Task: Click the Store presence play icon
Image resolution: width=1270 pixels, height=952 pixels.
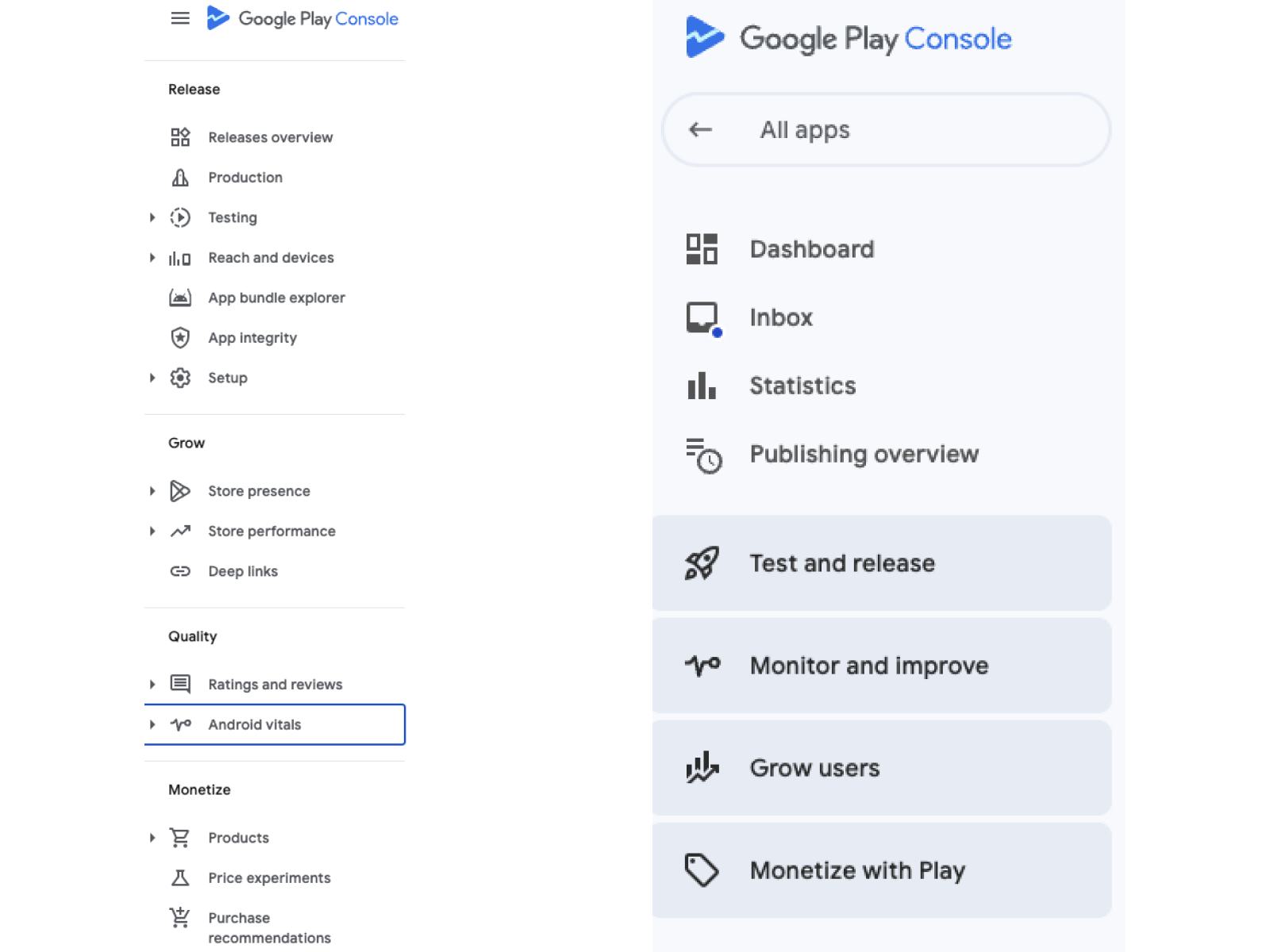Action: pos(180,491)
